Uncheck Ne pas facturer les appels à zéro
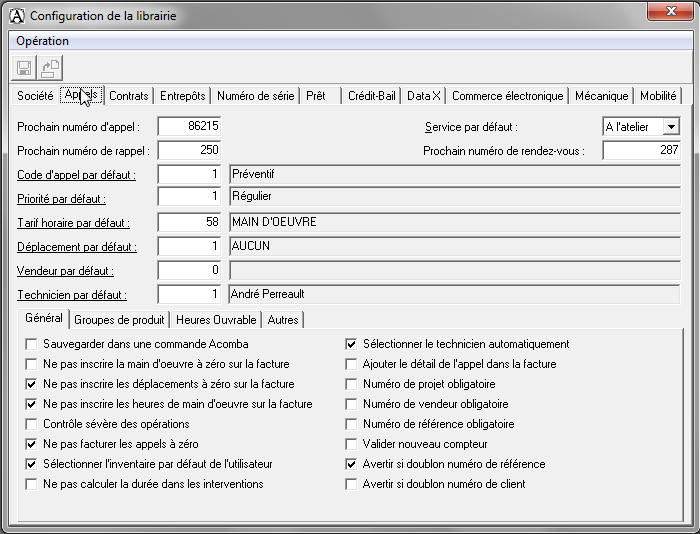 tap(33, 444)
